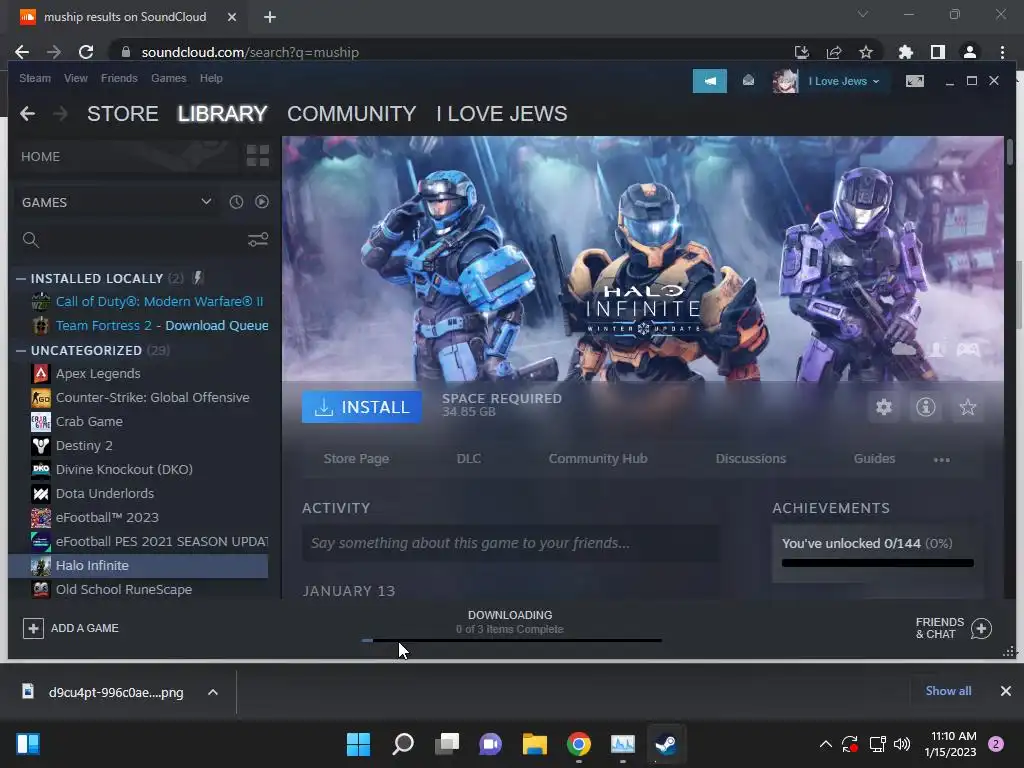The image size is (1024, 768).
Task: Collapse the Installed Locally category
Action: point(21,278)
